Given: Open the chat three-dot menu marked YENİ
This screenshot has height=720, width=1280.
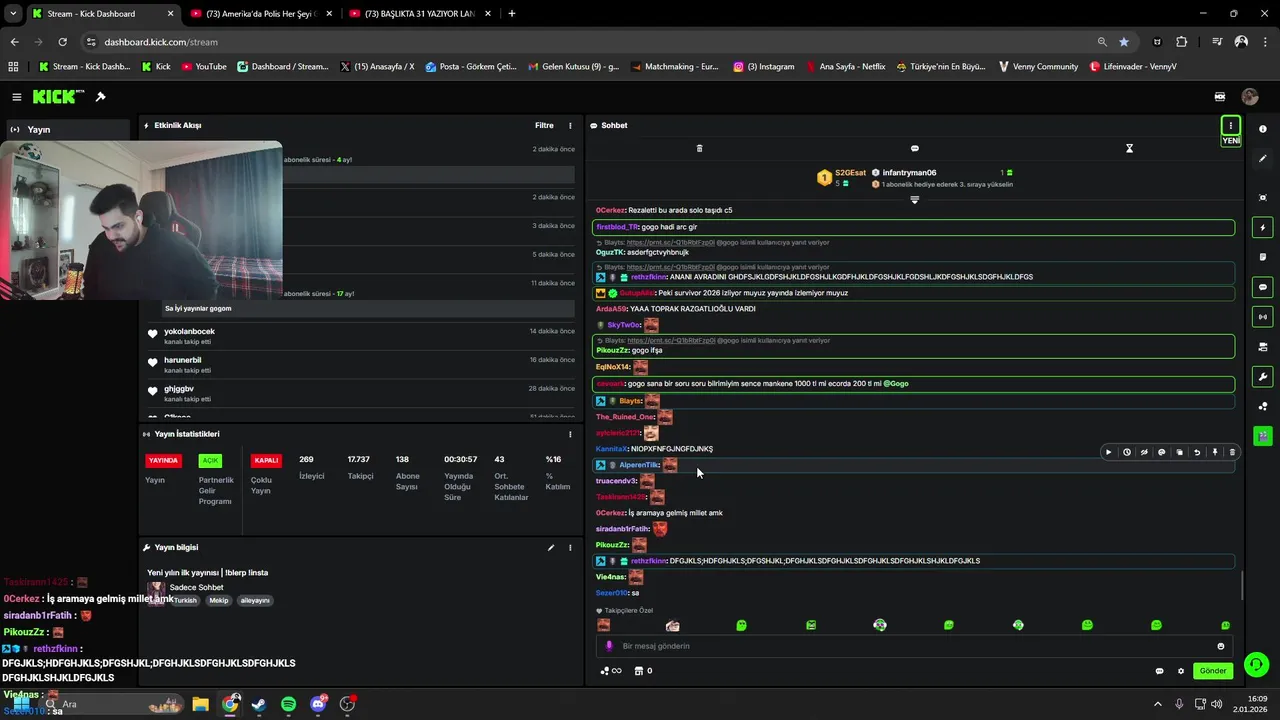Looking at the screenshot, I should [x=1231, y=126].
